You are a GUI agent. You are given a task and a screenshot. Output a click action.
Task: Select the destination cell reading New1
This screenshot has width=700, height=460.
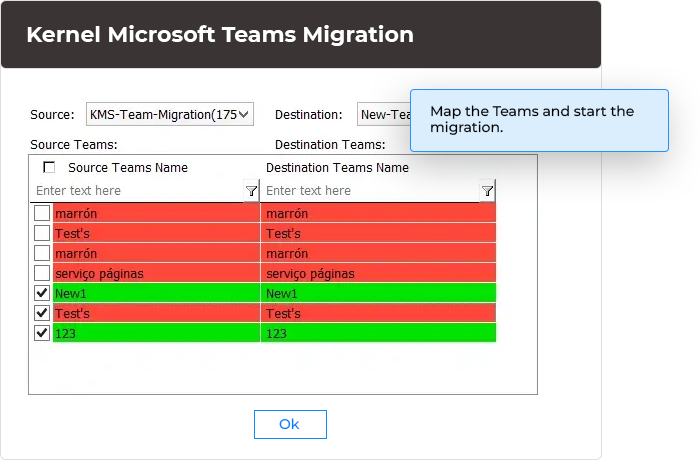(378, 293)
